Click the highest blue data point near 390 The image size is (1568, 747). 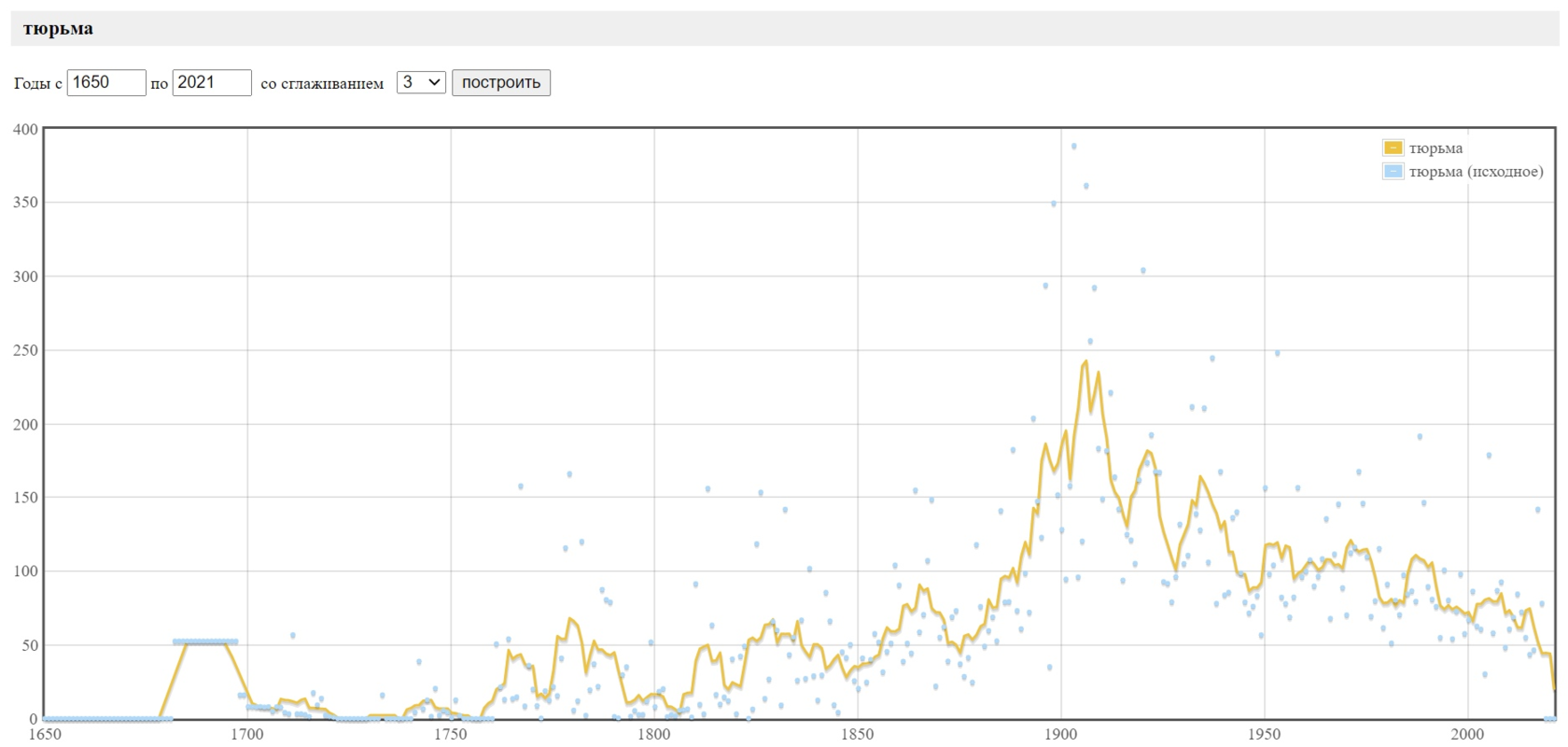coord(1073,147)
